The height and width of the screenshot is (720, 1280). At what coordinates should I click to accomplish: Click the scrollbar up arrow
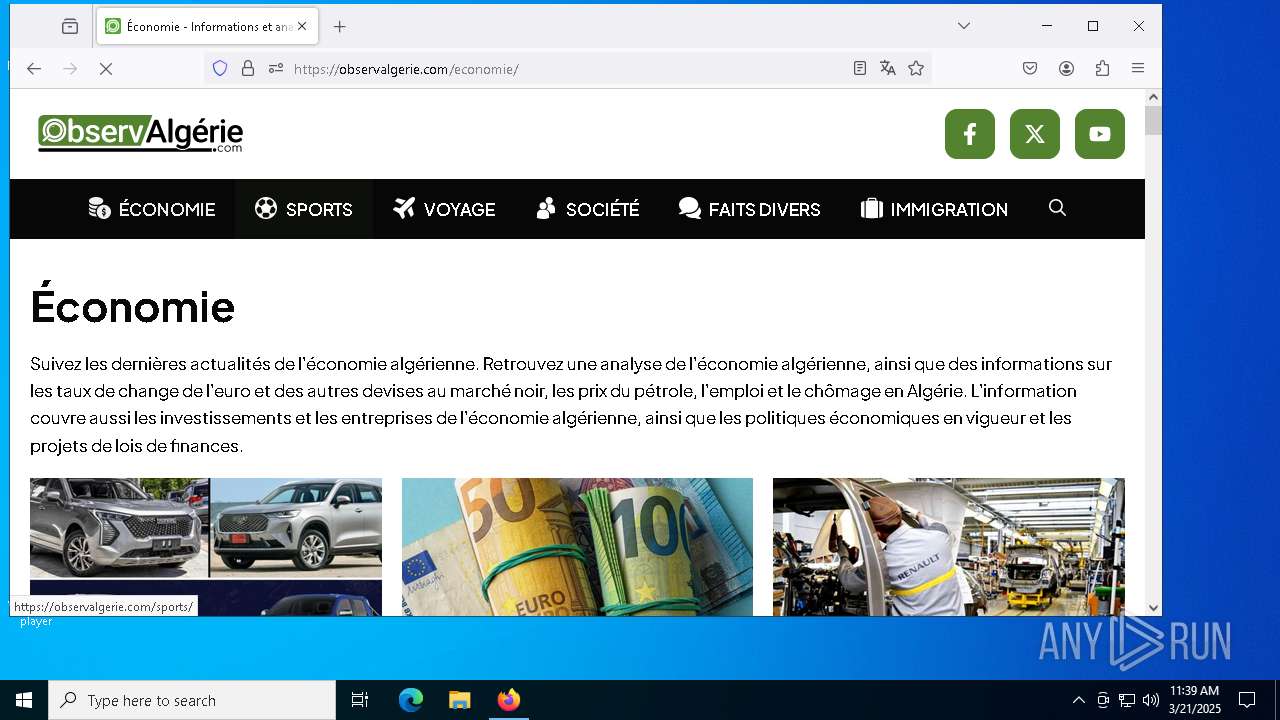(1153, 97)
